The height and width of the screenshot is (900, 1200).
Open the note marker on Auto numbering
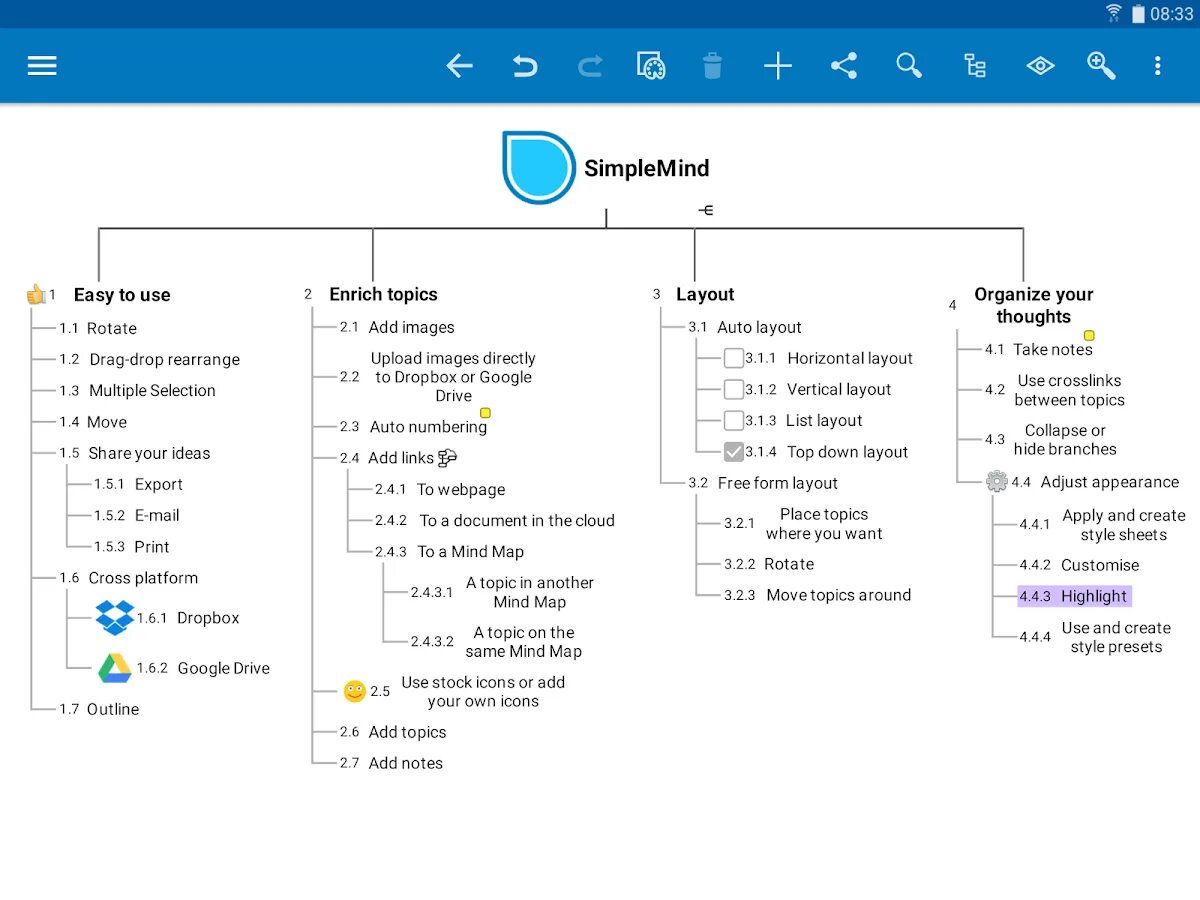486,413
